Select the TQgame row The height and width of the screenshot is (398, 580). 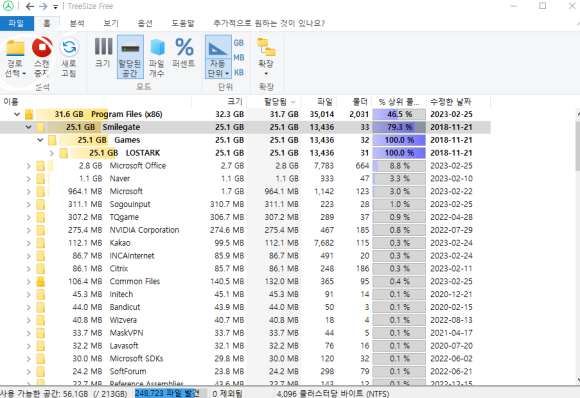(x=245, y=217)
